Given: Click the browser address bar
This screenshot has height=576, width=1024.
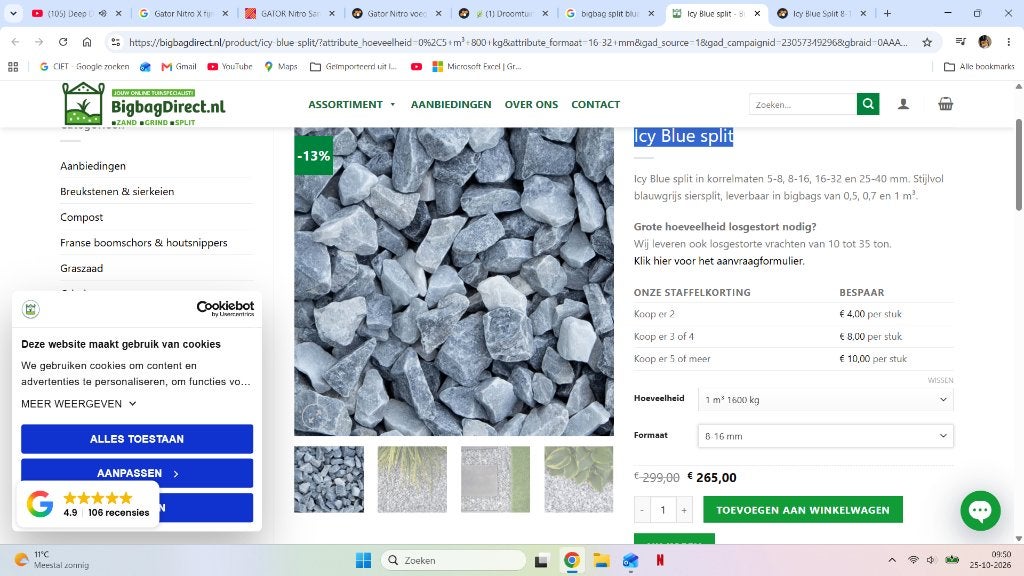Looking at the screenshot, I should (516, 42).
